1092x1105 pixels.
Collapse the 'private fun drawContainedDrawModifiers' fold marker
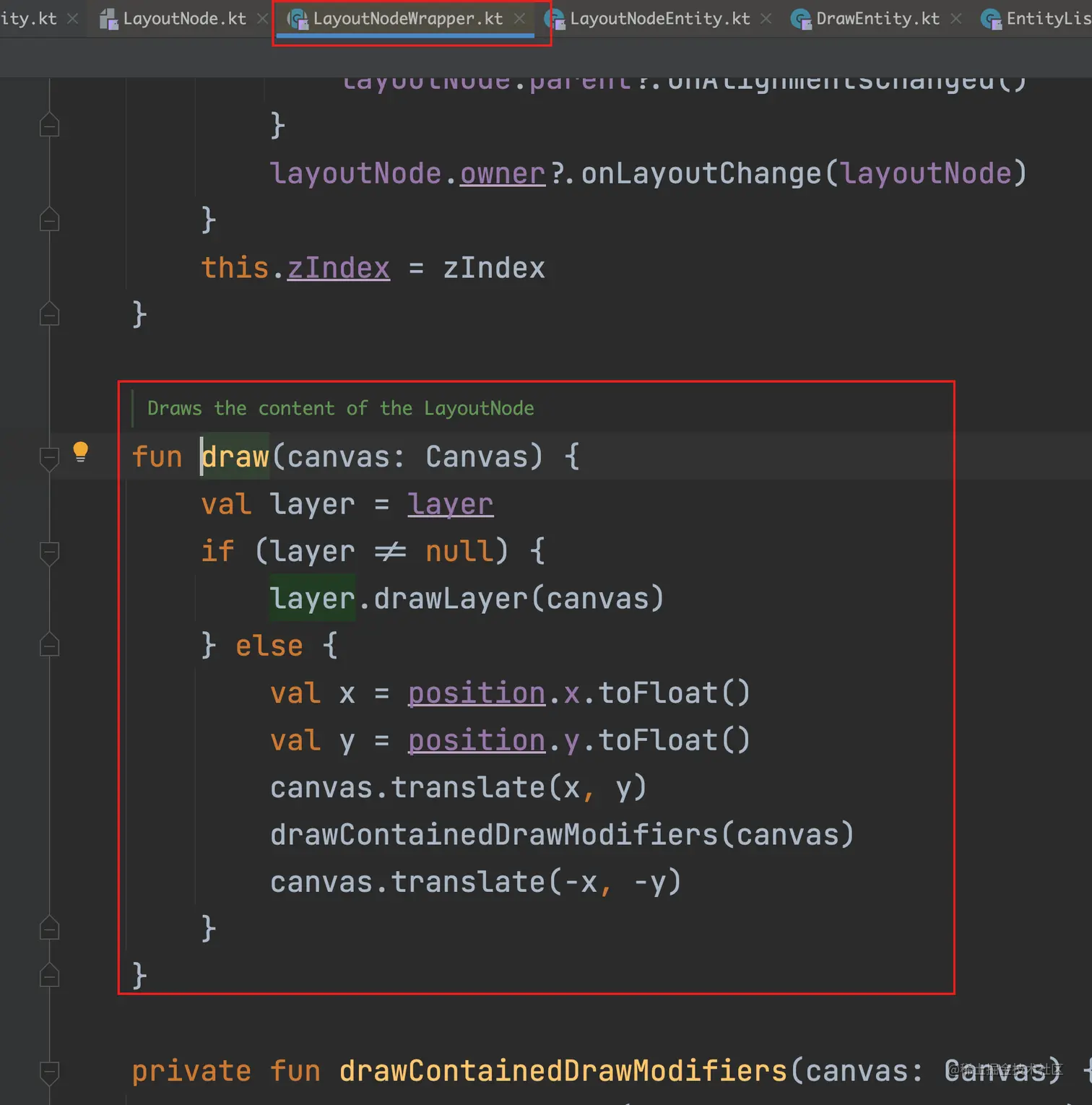[x=49, y=1072]
